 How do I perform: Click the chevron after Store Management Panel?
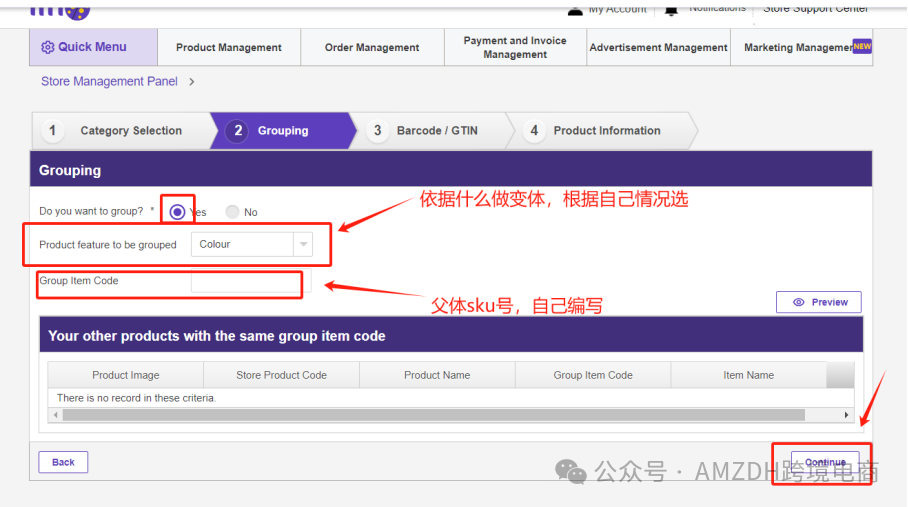192,82
